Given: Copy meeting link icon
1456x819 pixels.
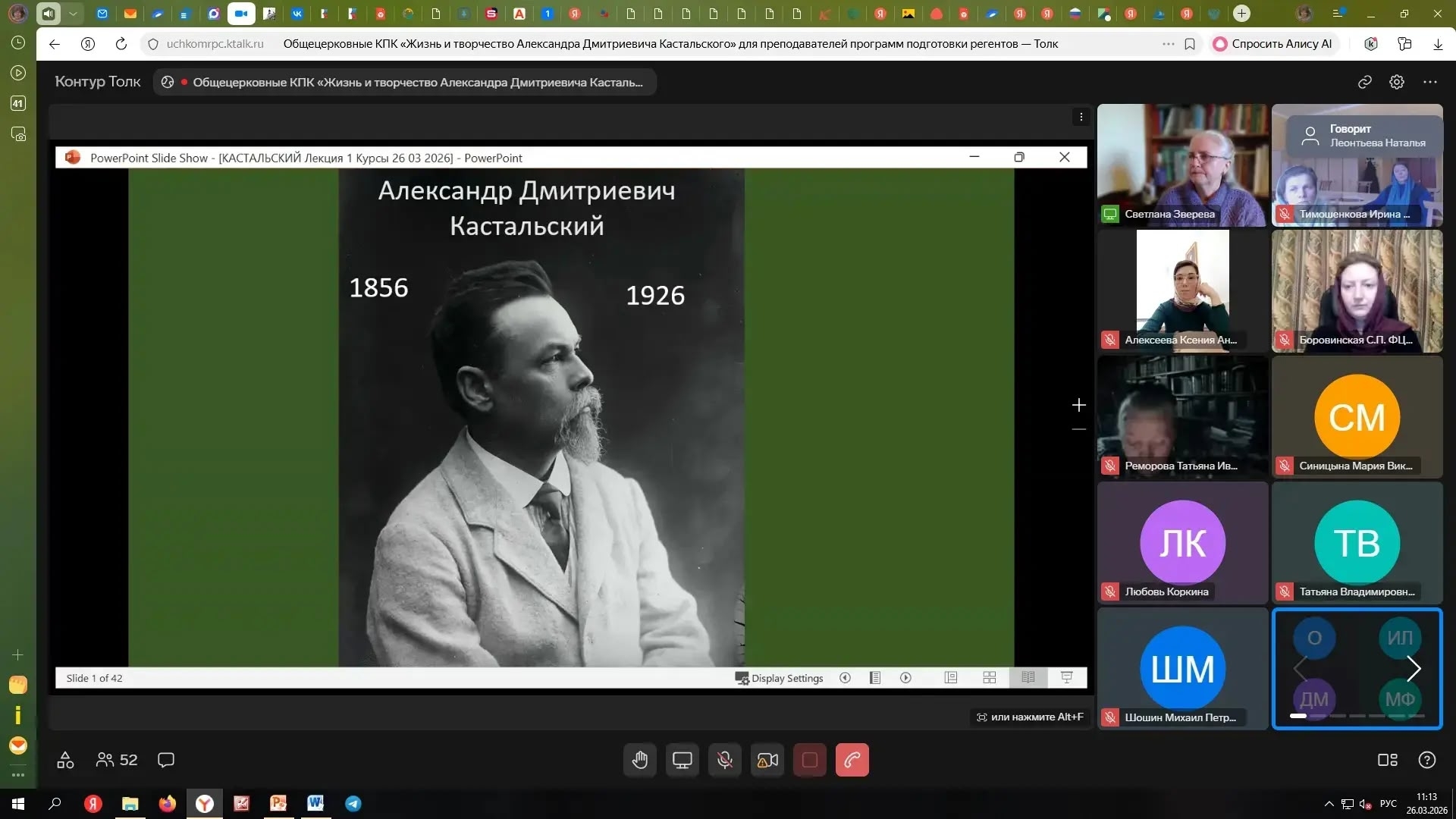Looking at the screenshot, I should click(1364, 82).
